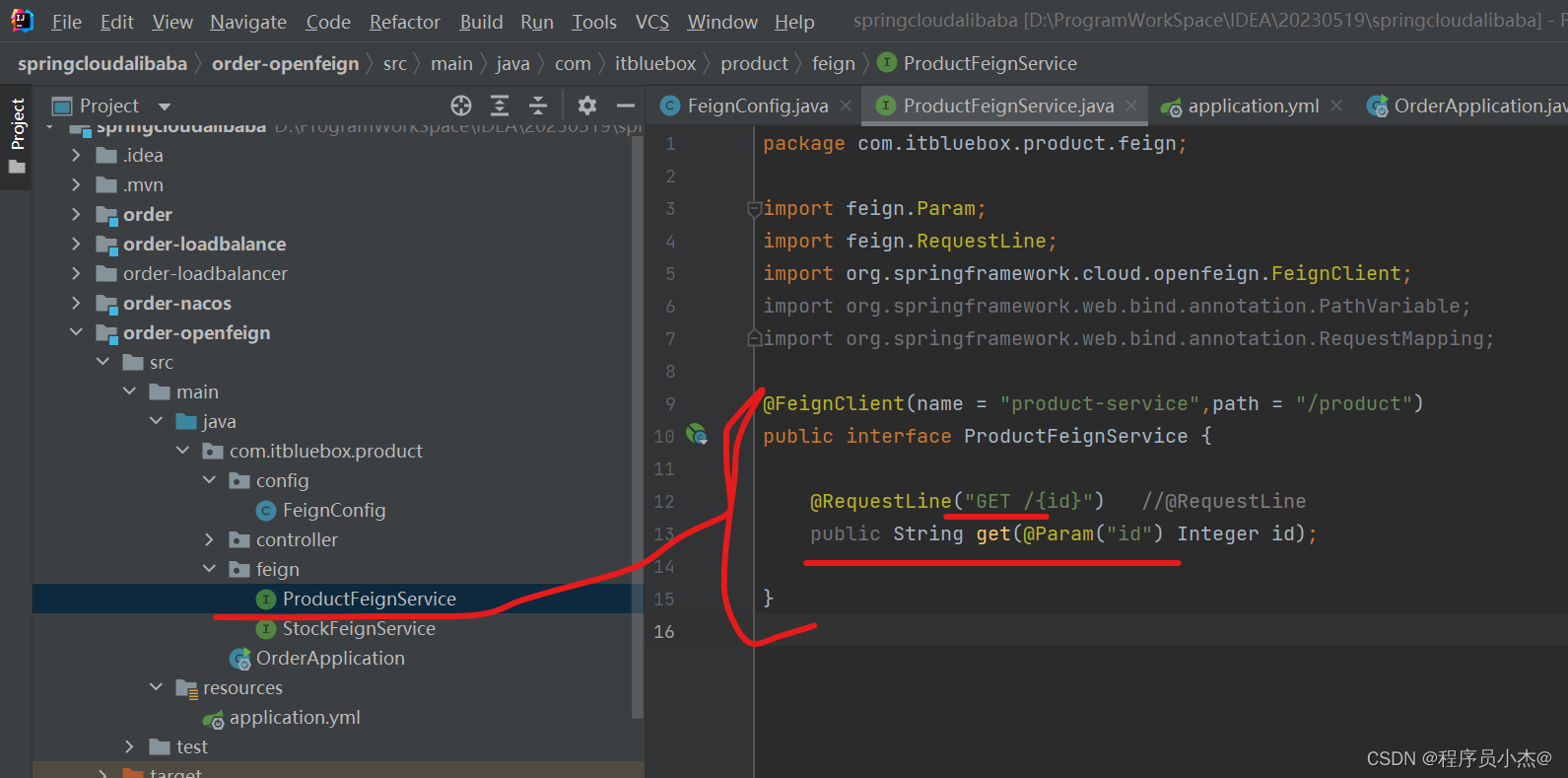Collapse the resources folder

tap(156, 687)
